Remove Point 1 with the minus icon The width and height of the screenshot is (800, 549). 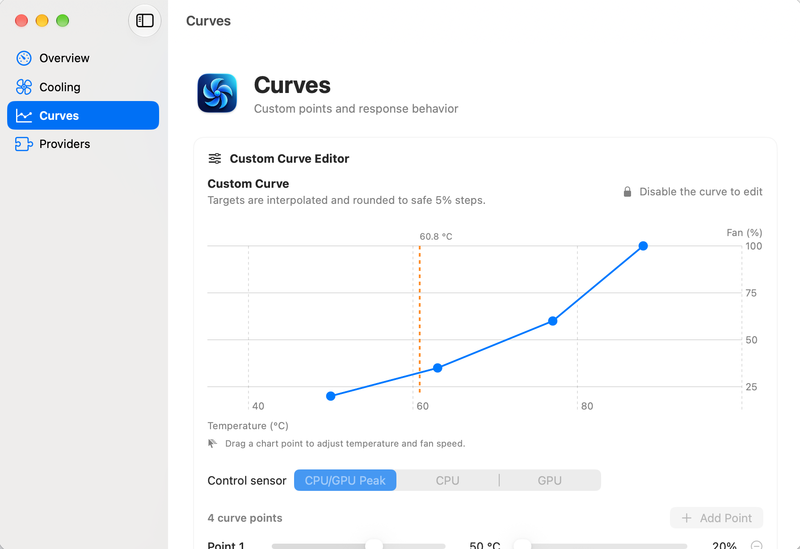pyautogui.click(x=757, y=545)
